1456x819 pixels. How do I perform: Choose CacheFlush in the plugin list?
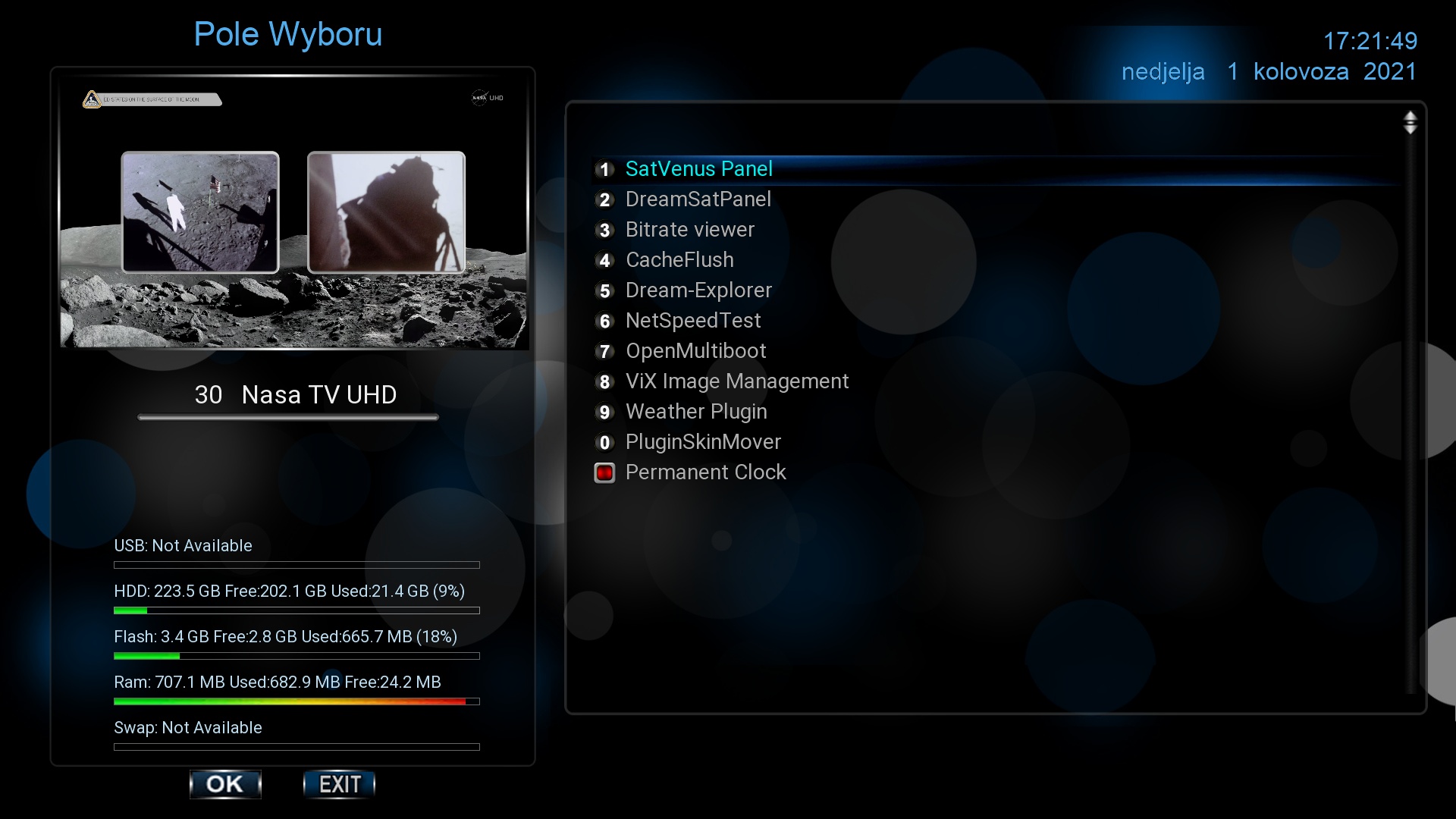coord(996,260)
